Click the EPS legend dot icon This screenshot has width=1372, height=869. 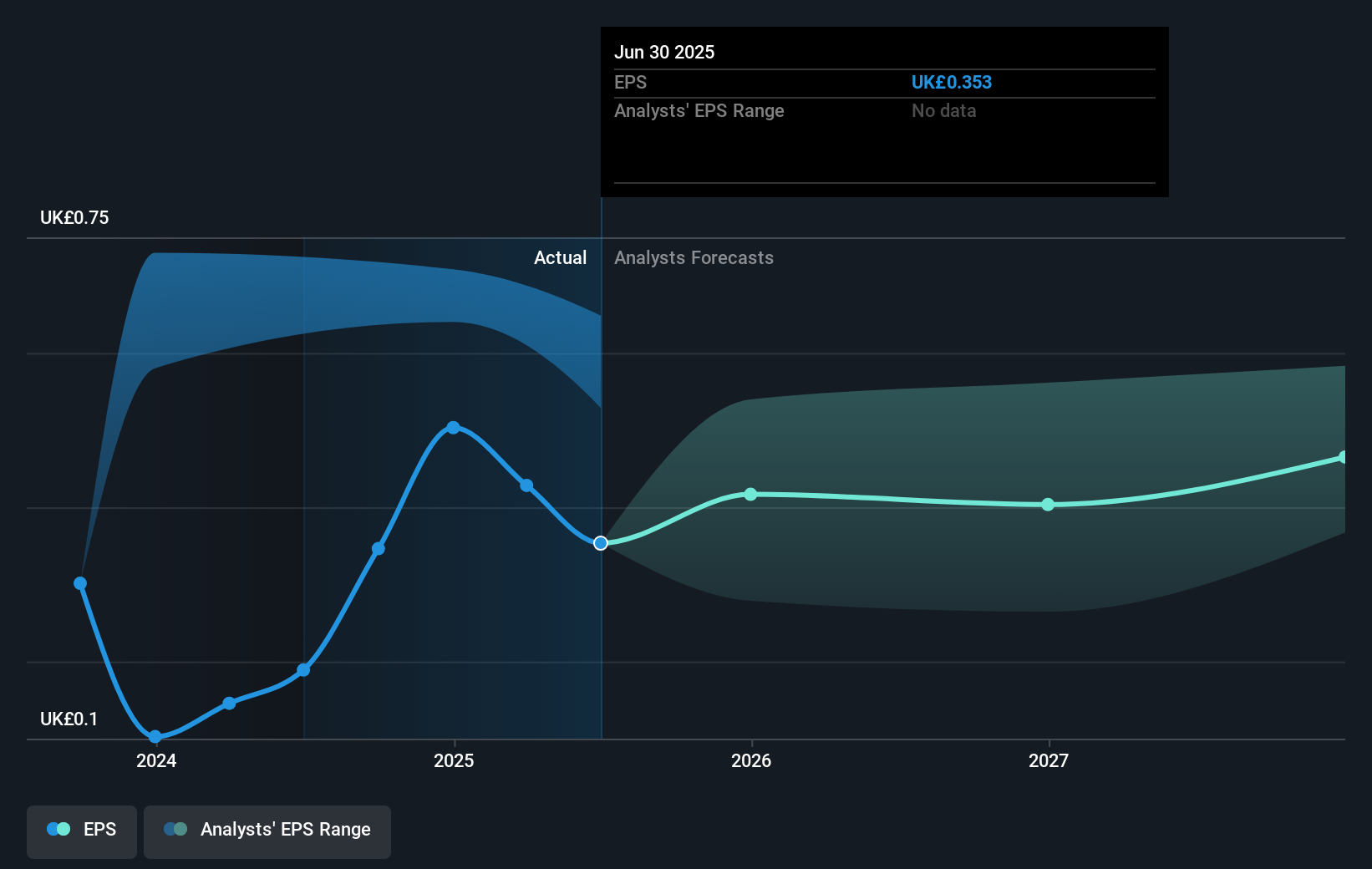point(57,829)
